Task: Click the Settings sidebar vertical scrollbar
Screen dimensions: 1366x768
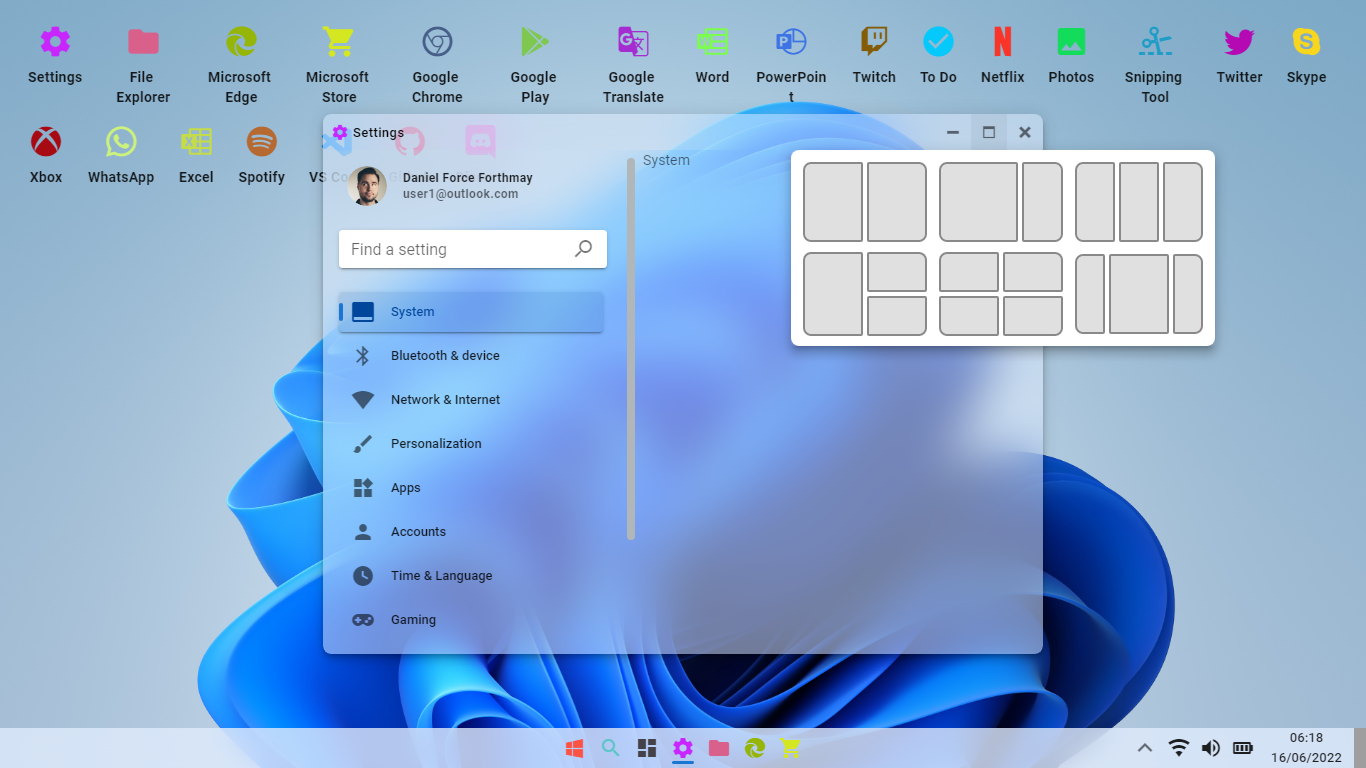Action: pyautogui.click(x=631, y=348)
